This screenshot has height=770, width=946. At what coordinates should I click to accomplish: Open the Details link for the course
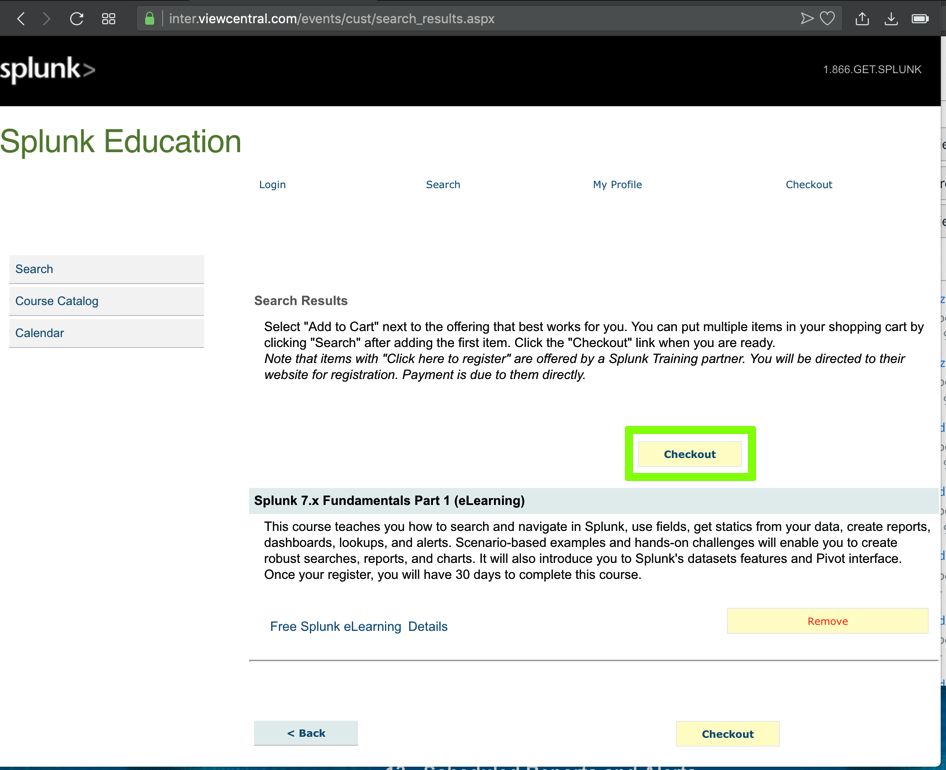click(x=428, y=626)
